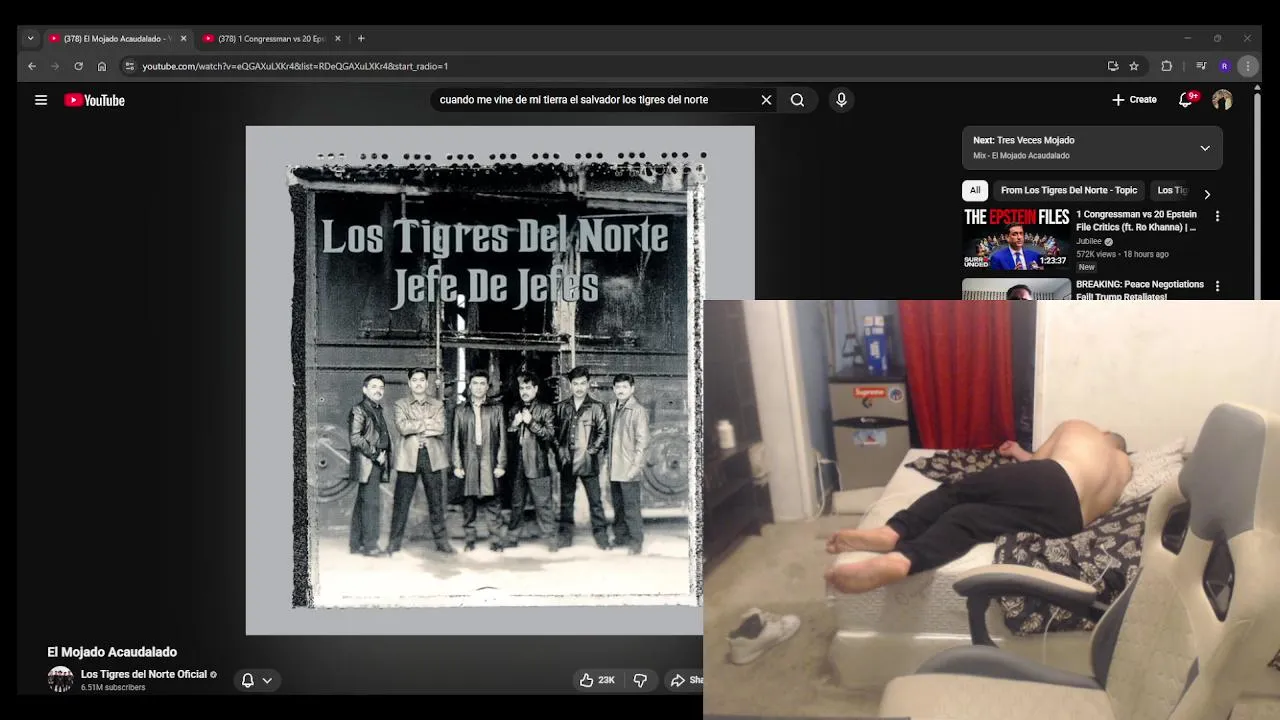View site information icon in address bar
The image size is (1280, 720).
coord(129,66)
